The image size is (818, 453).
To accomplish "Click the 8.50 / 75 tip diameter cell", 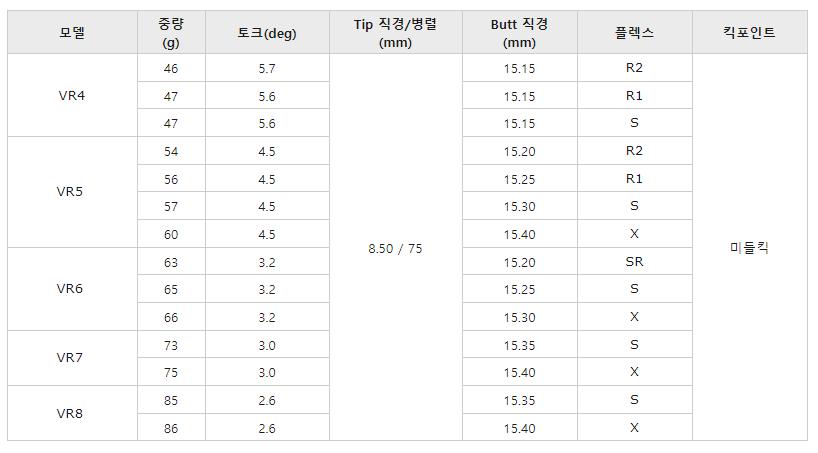I will [x=395, y=248].
